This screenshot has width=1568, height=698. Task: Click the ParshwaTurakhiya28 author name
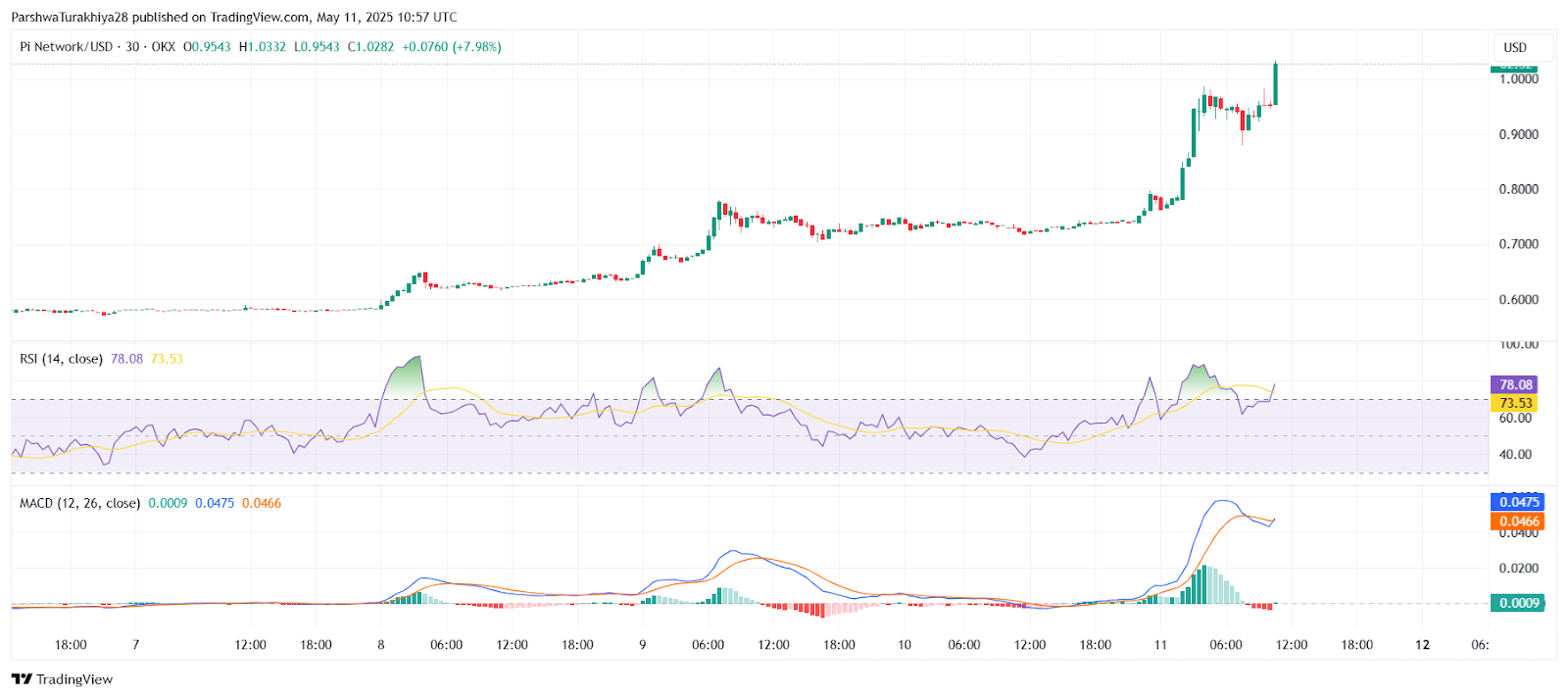tap(66, 17)
